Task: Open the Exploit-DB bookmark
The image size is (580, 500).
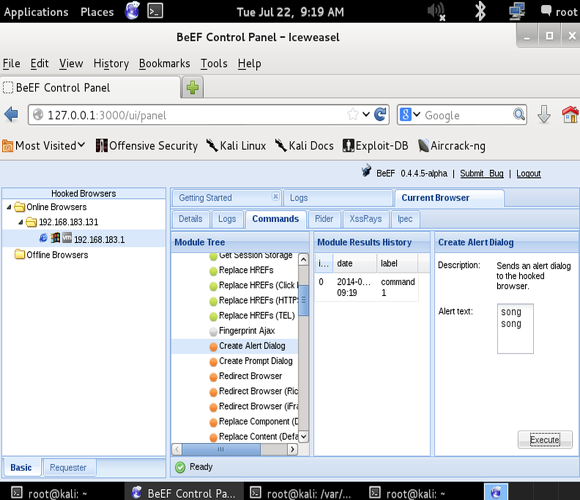Action: click(x=375, y=146)
